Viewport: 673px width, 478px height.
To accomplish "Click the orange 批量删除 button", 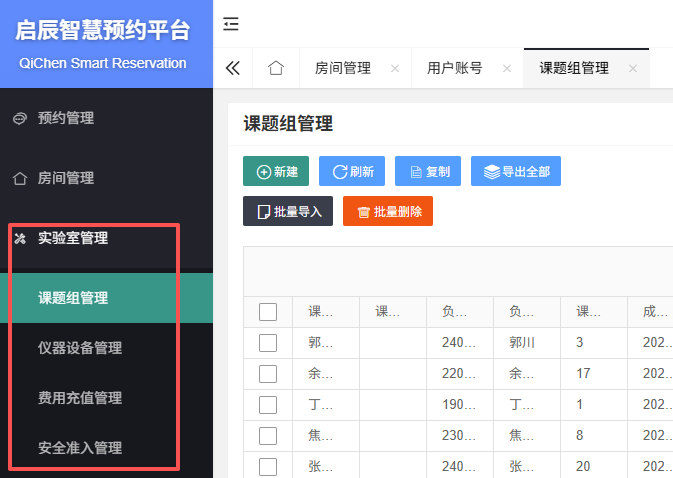I will [387, 211].
